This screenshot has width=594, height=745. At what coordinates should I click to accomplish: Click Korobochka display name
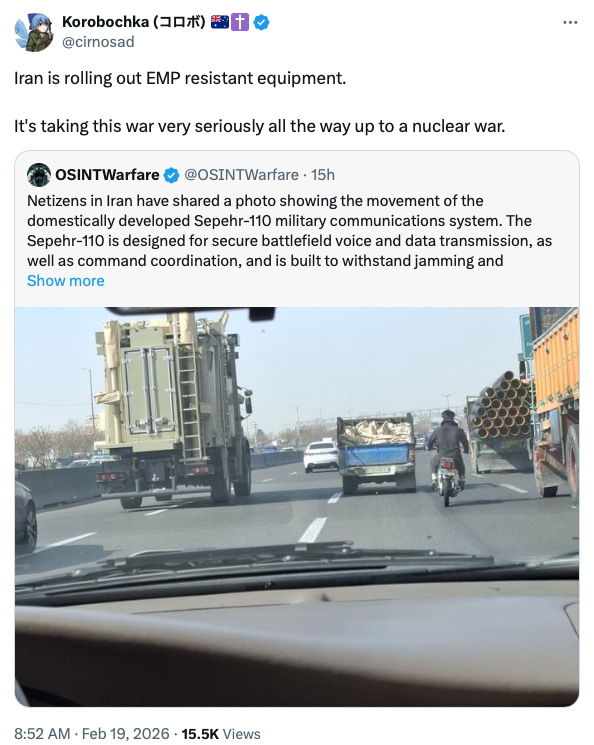click(x=134, y=22)
